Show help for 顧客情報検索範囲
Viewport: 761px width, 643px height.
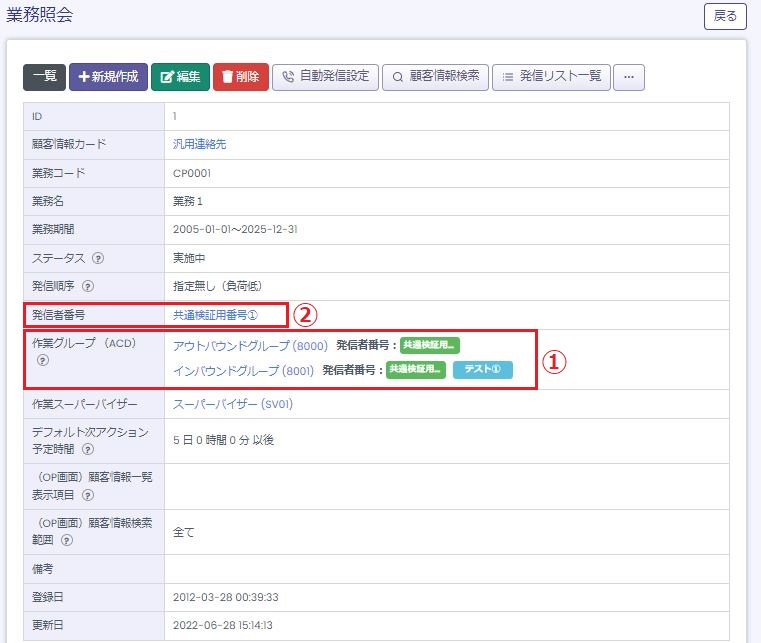click(67, 540)
